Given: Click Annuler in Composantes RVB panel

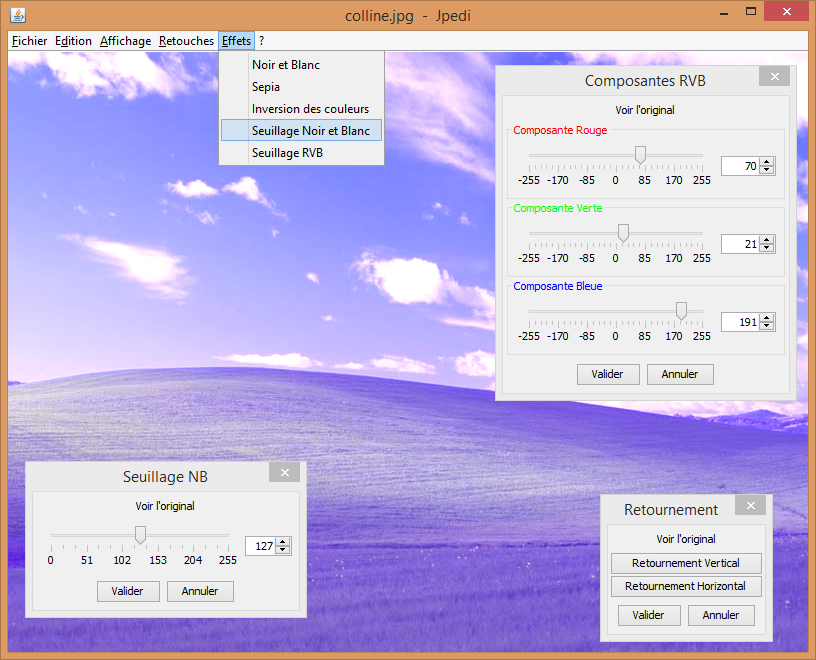Looking at the screenshot, I should click(x=680, y=374).
